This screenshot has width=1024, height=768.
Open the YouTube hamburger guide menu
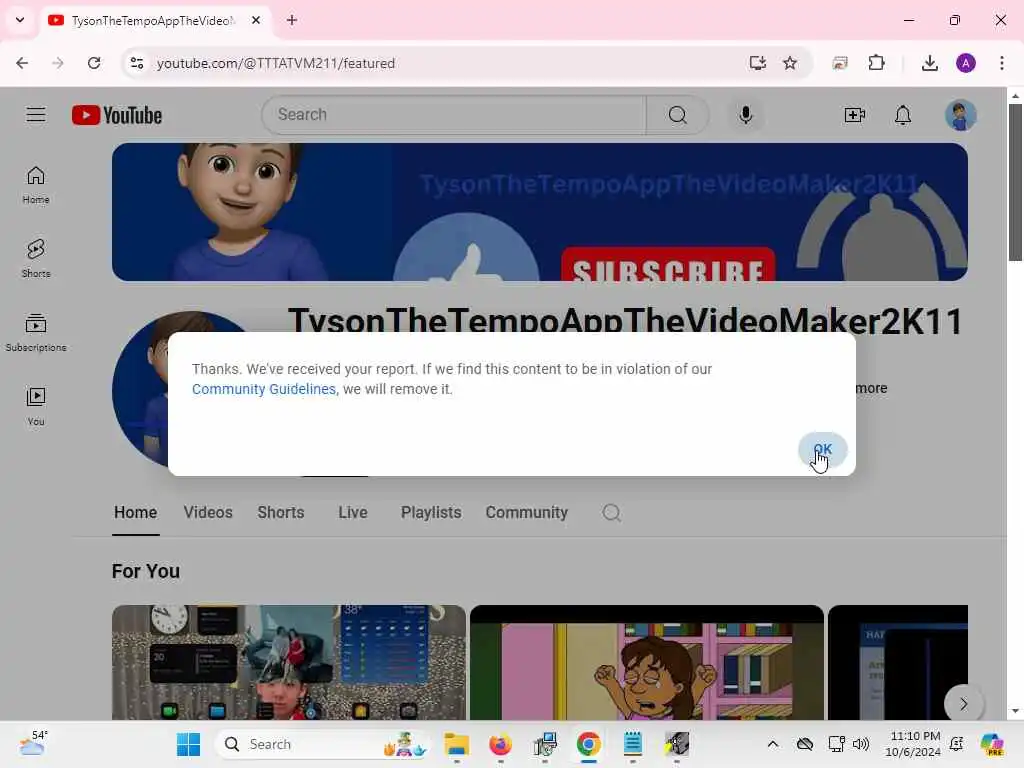point(36,115)
